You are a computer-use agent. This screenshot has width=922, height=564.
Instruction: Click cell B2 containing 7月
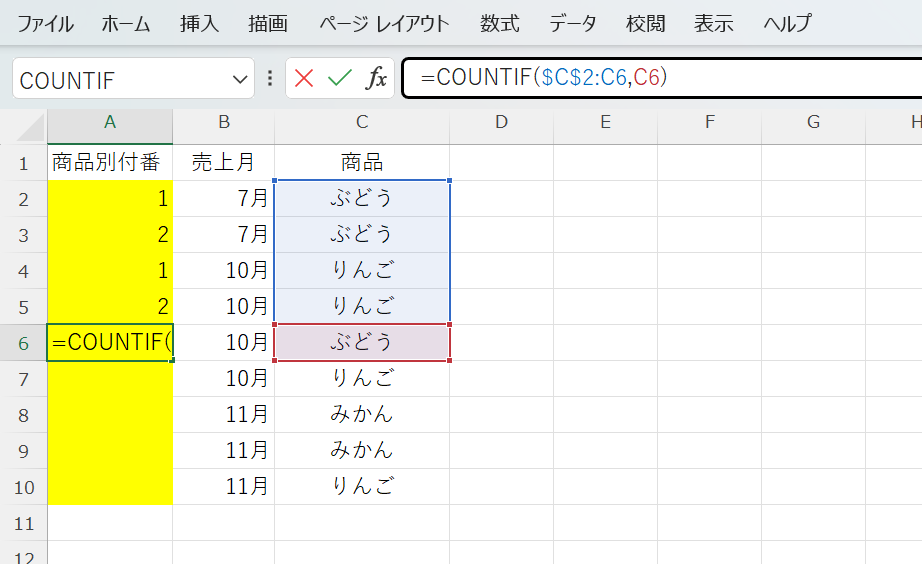tap(223, 199)
